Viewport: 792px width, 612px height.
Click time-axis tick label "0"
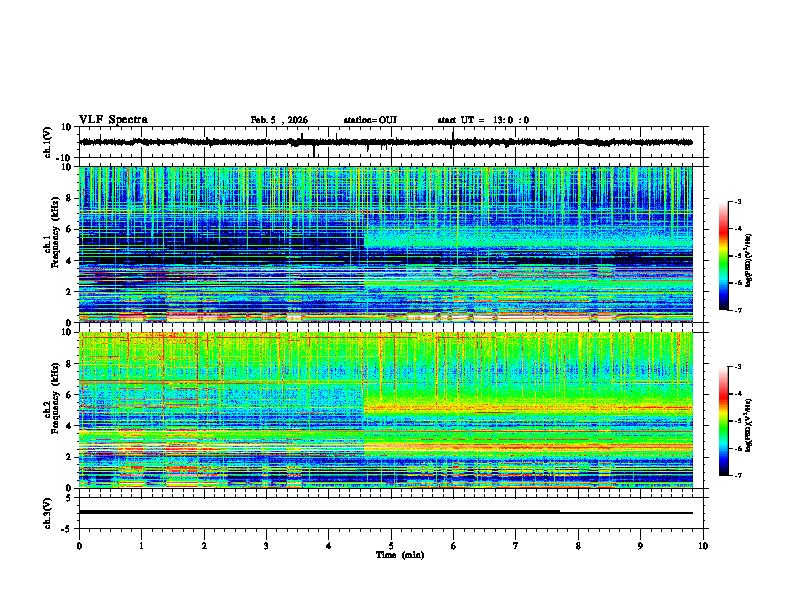[x=79, y=546]
